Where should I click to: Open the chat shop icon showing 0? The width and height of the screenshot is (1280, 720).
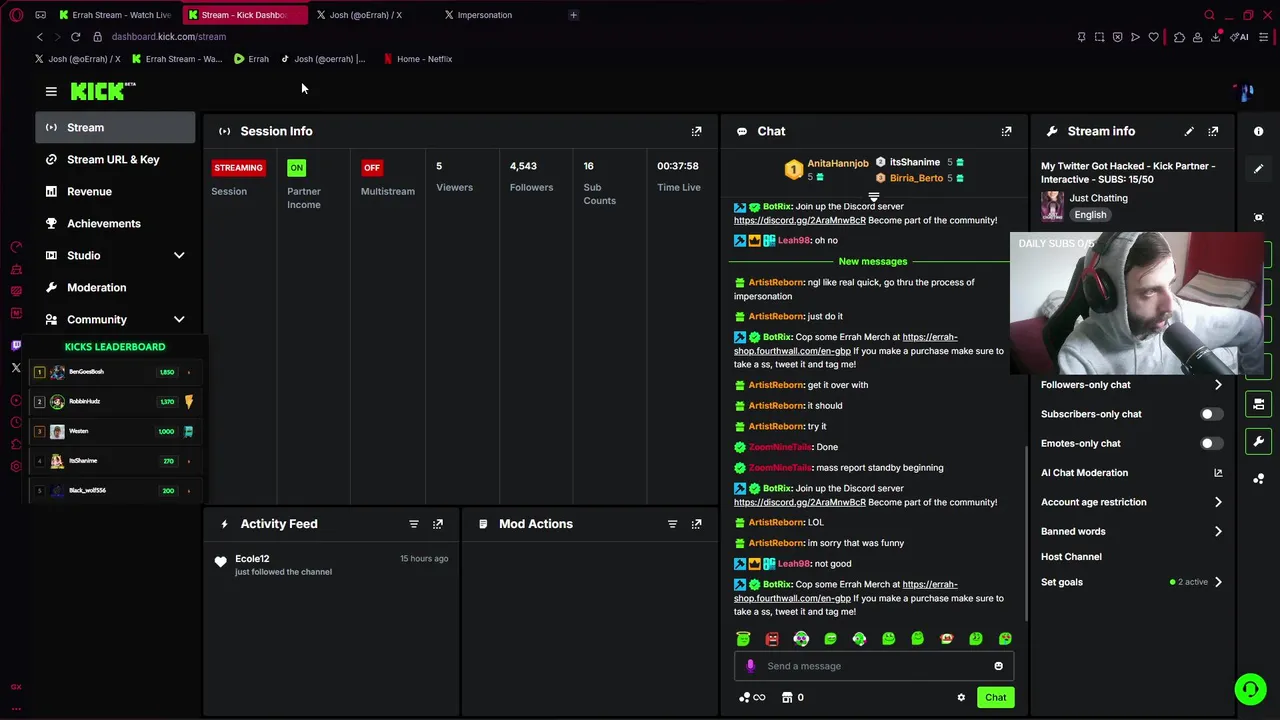coord(793,698)
